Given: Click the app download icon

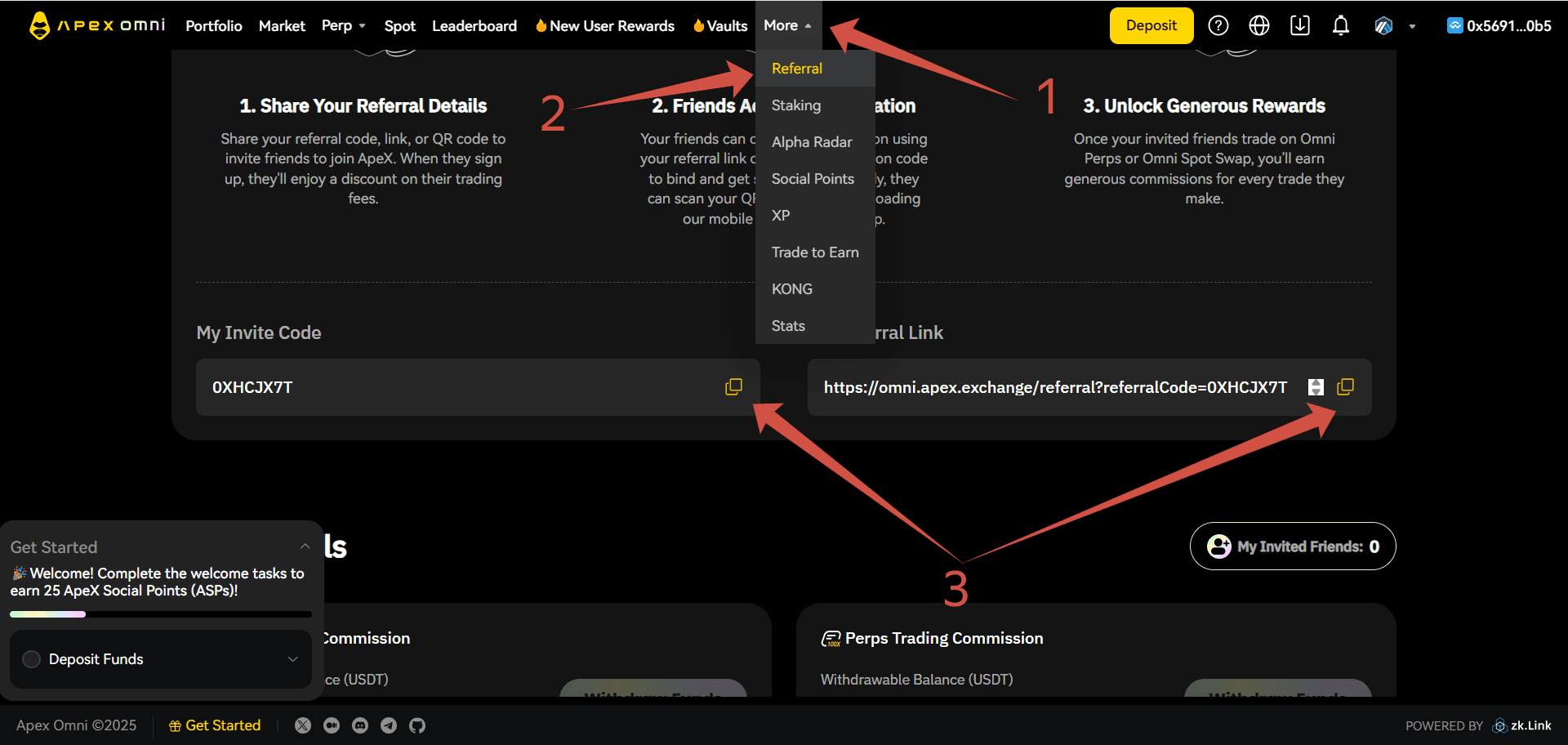Looking at the screenshot, I should 1299,26.
